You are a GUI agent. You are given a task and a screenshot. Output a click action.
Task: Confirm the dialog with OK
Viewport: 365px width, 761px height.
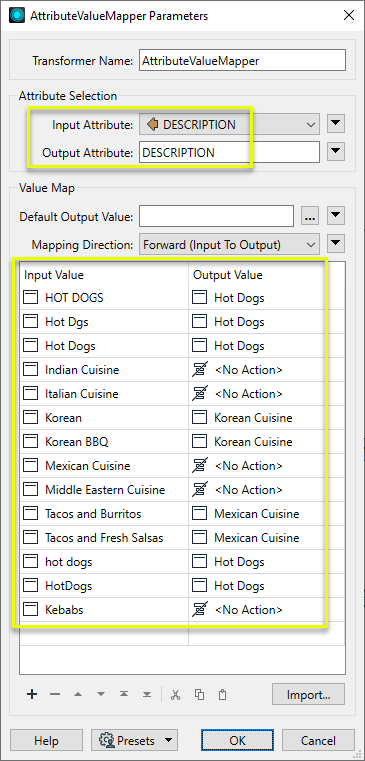click(x=237, y=741)
